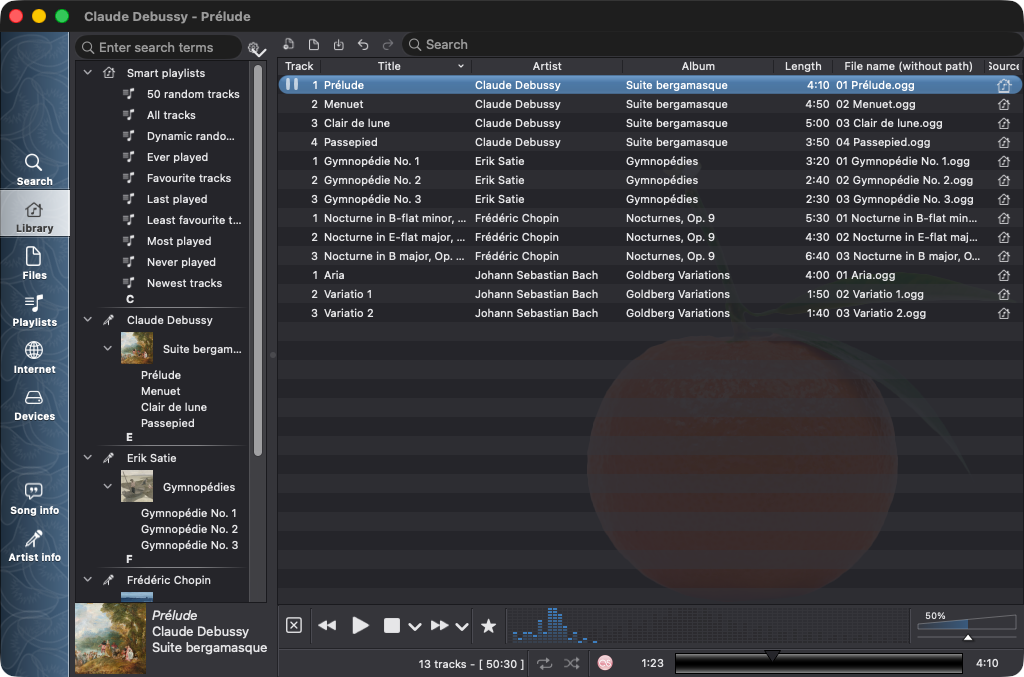This screenshot has width=1024, height=677.
Task: Click the save playlist icon
Action: pyautogui.click(x=338, y=44)
